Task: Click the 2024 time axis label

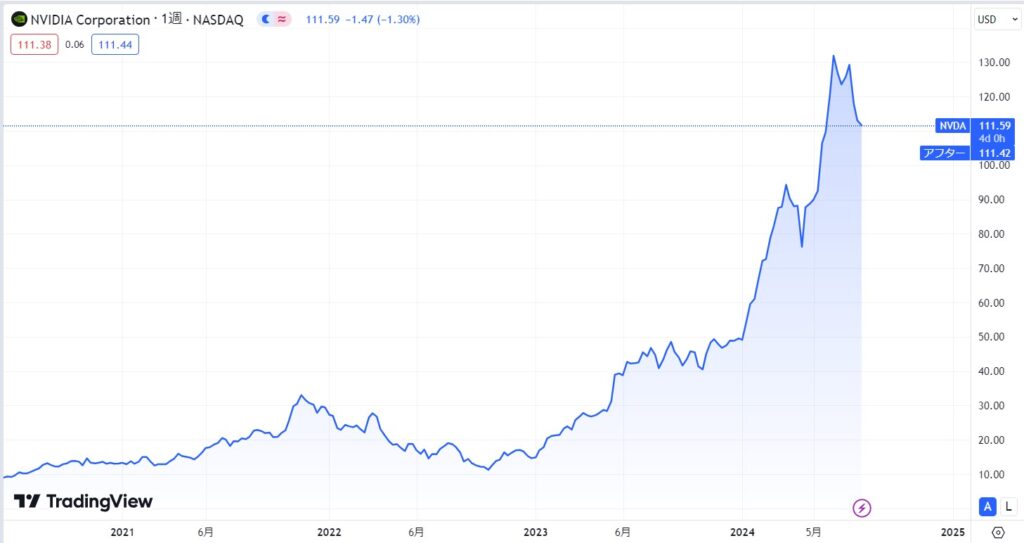Action: tap(743, 532)
